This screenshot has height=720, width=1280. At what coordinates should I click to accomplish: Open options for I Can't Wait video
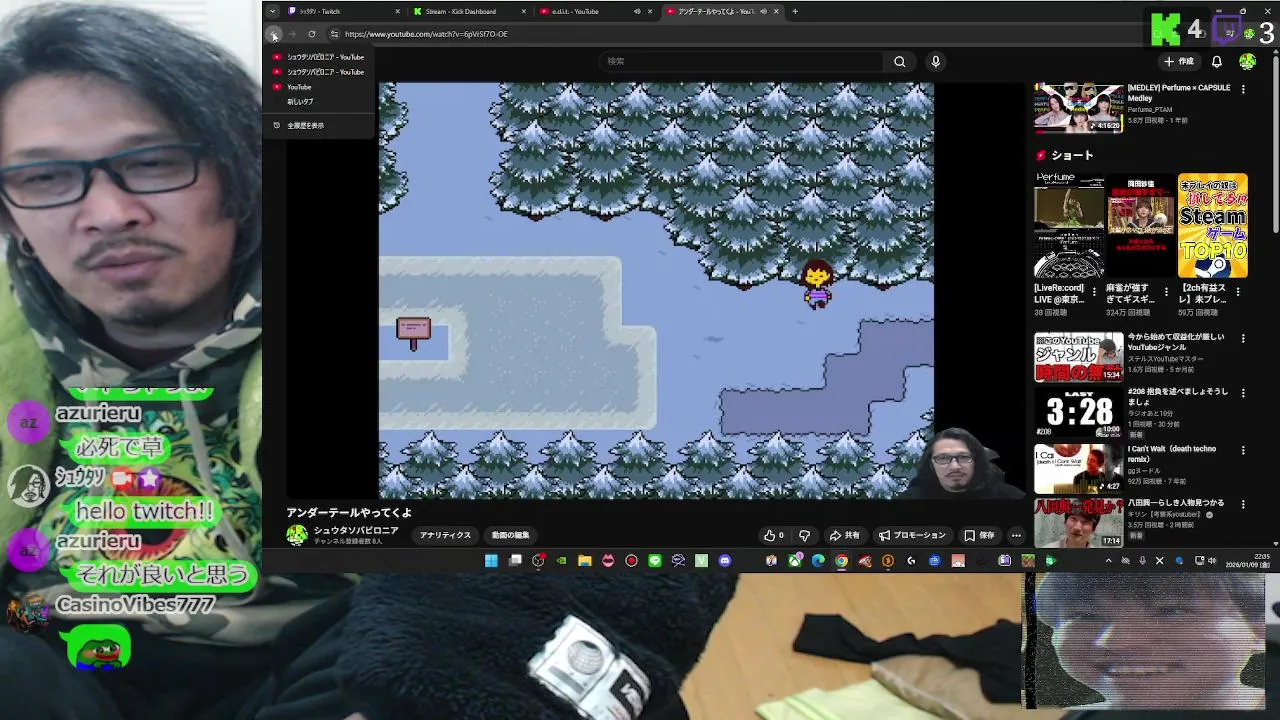click(1244, 451)
